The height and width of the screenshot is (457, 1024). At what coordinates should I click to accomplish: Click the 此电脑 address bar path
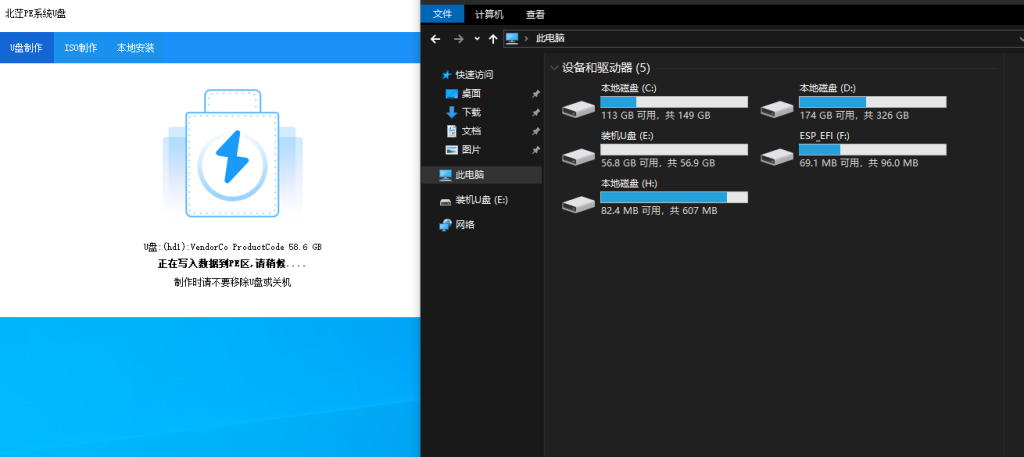click(x=550, y=38)
